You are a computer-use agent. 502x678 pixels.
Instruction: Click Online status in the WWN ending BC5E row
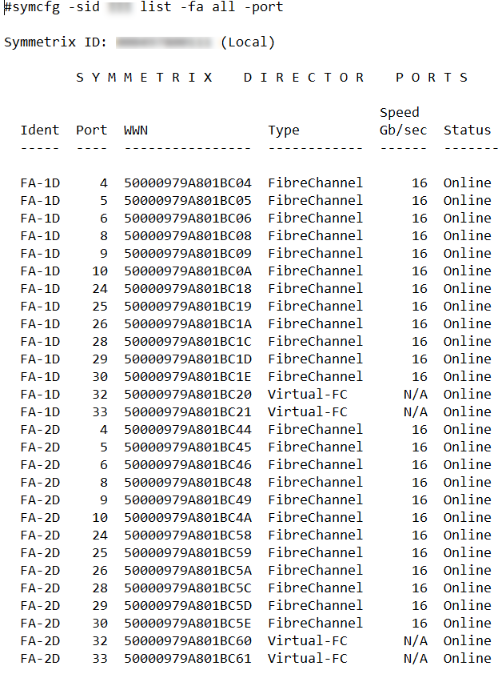(467, 623)
